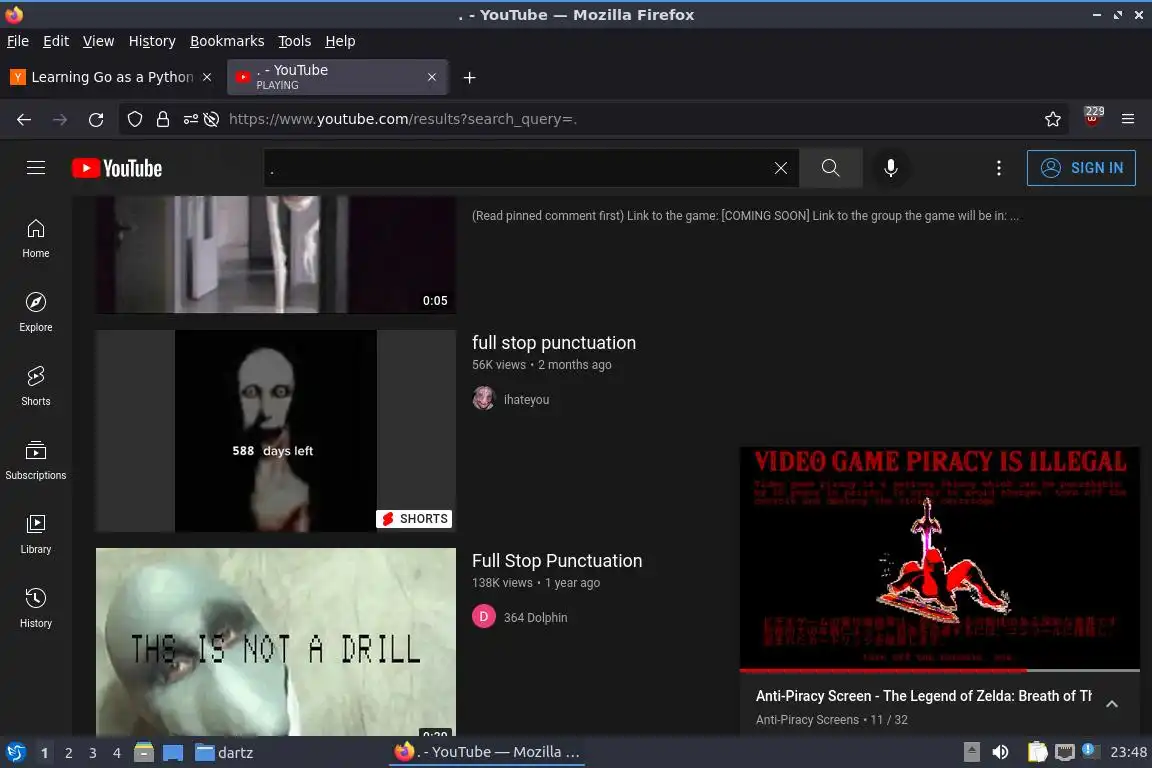1152x768 pixels.
Task: Open the Bookmarks menu
Action: [227, 41]
